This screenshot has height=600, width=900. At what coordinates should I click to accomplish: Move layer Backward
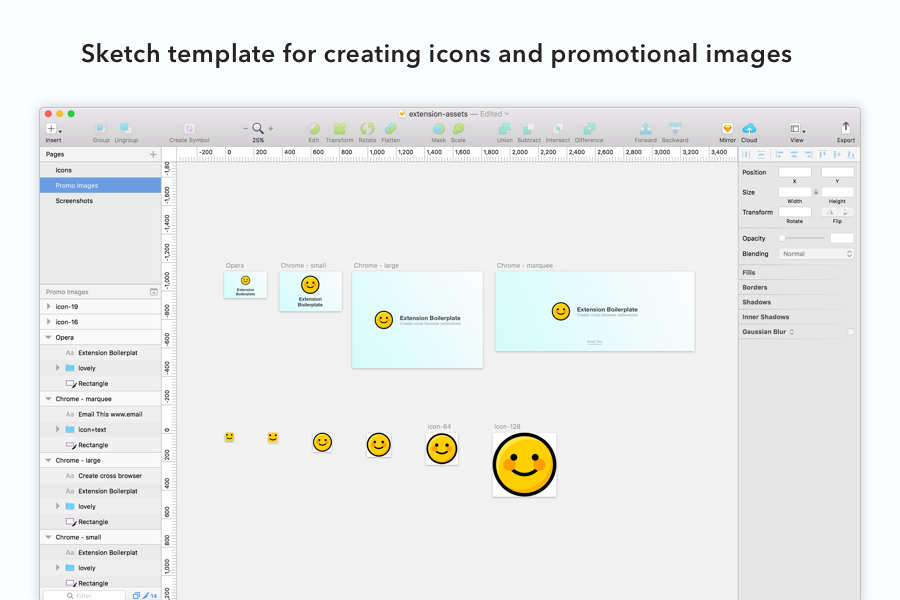point(675,129)
